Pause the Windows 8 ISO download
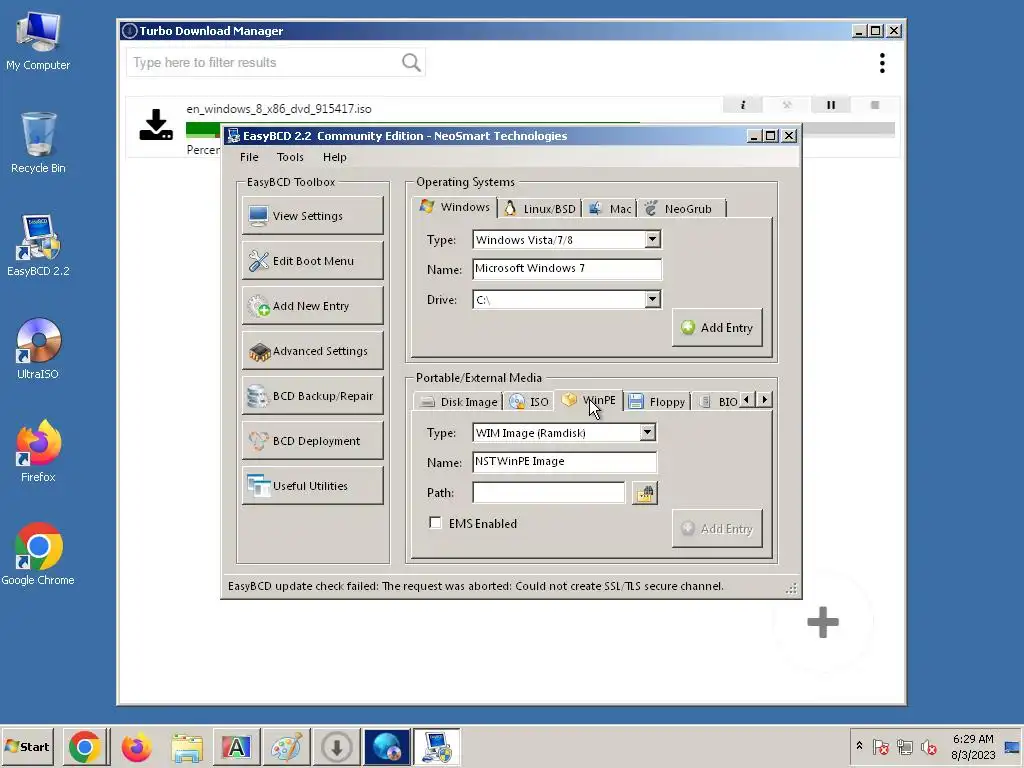 [831, 105]
